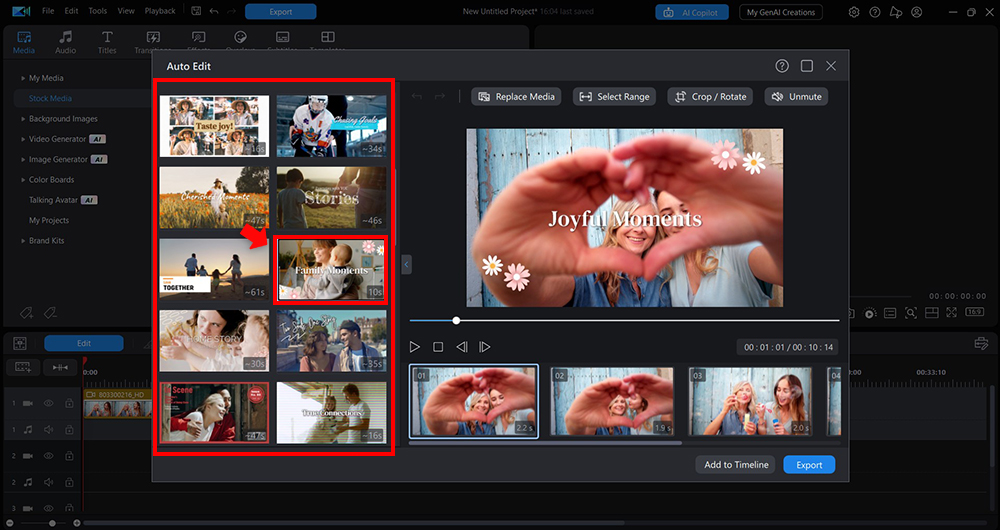This screenshot has height=530, width=1000.
Task: Click the Unmute button
Action: click(797, 96)
